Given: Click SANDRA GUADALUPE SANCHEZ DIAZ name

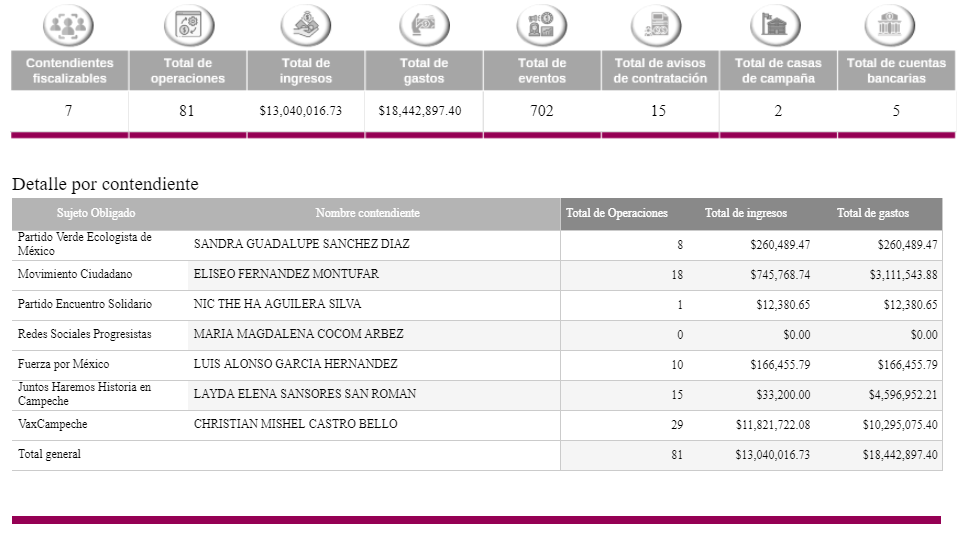Looking at the screenshot, I should [302, 244].
